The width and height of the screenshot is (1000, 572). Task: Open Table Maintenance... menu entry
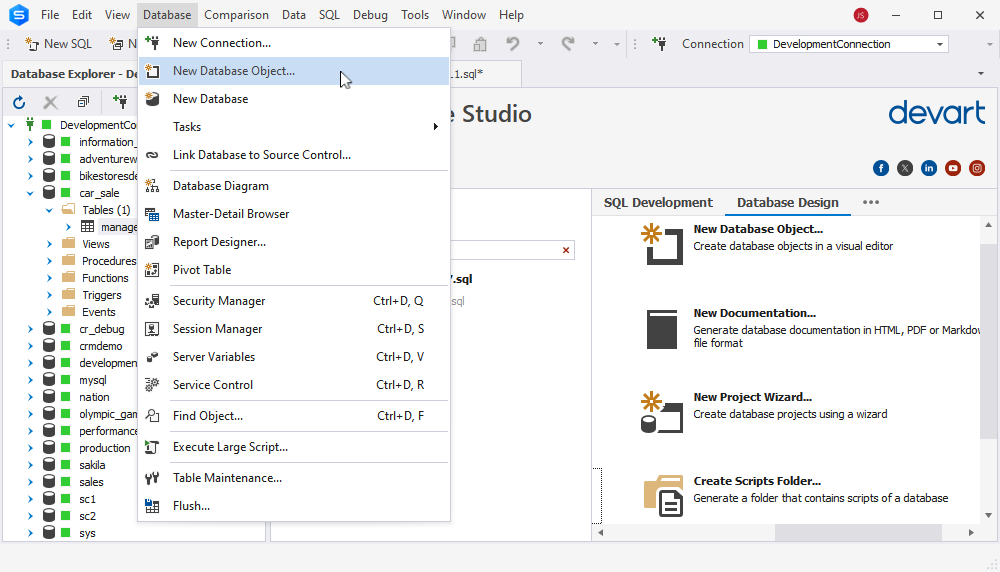pos(294,478)
